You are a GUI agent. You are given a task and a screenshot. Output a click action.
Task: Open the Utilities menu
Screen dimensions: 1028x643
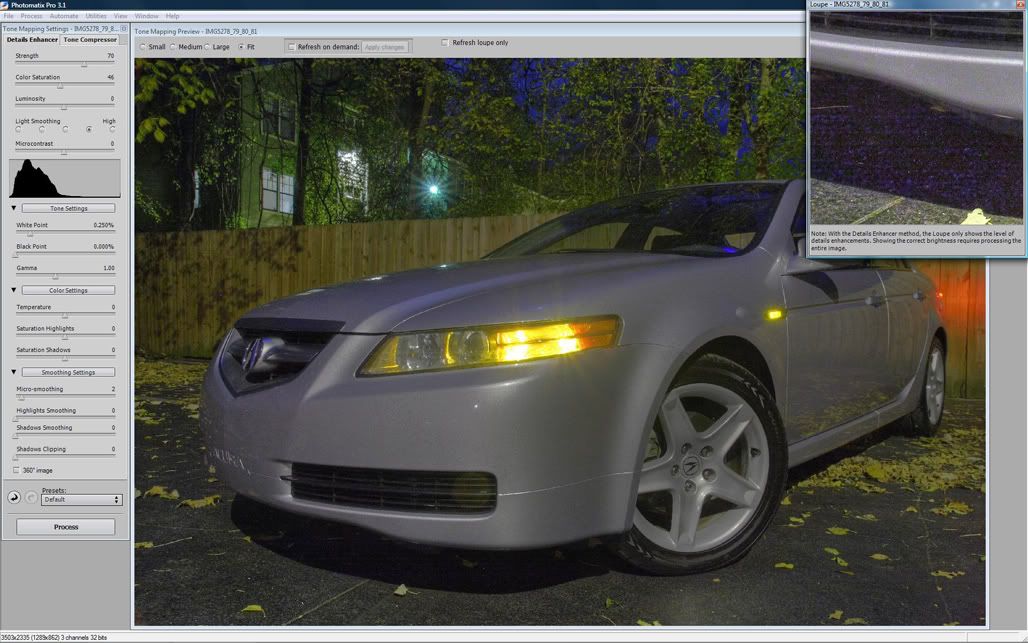(96, 16)
